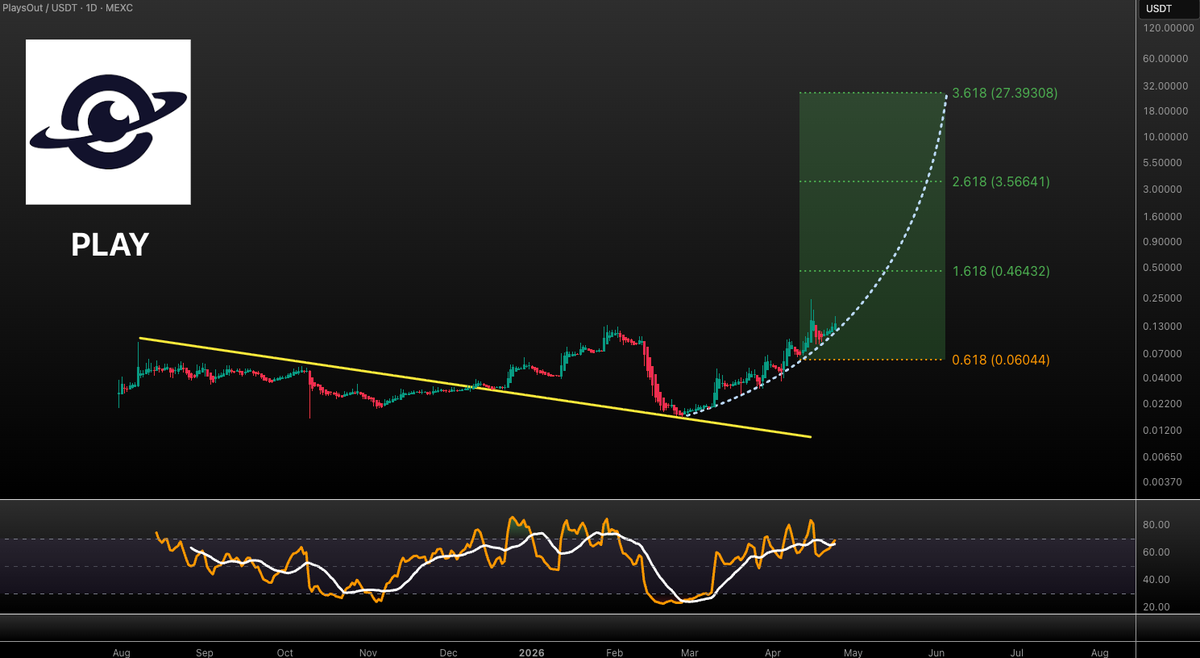Click the 80.00 level in indicator scale
The height and width of the screenshot is (658, 1200).
[1154, 524]
